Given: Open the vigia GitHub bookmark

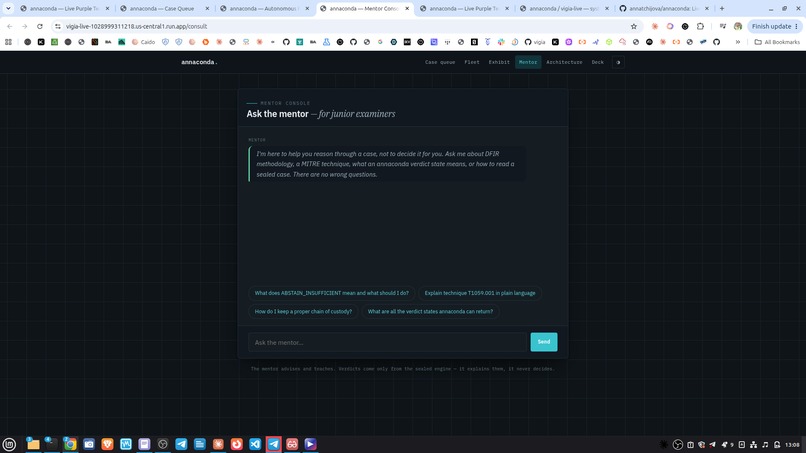Looking at the screenshot, I should point(535,42).
